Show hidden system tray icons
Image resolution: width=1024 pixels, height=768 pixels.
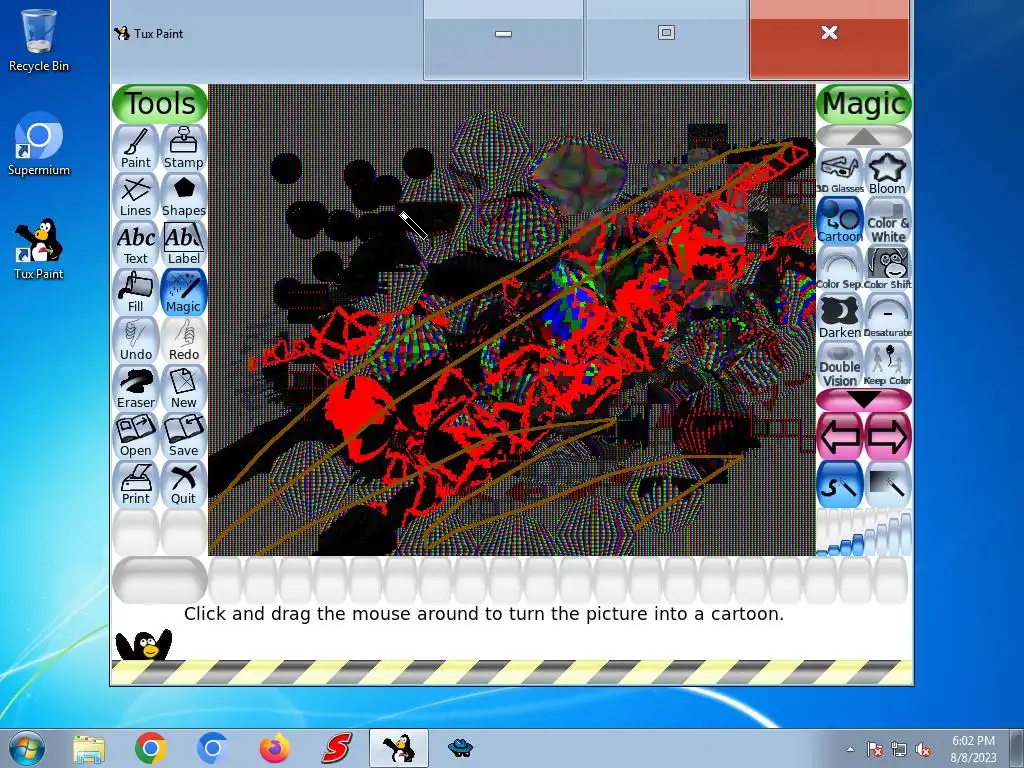click(x=850, y=749)
